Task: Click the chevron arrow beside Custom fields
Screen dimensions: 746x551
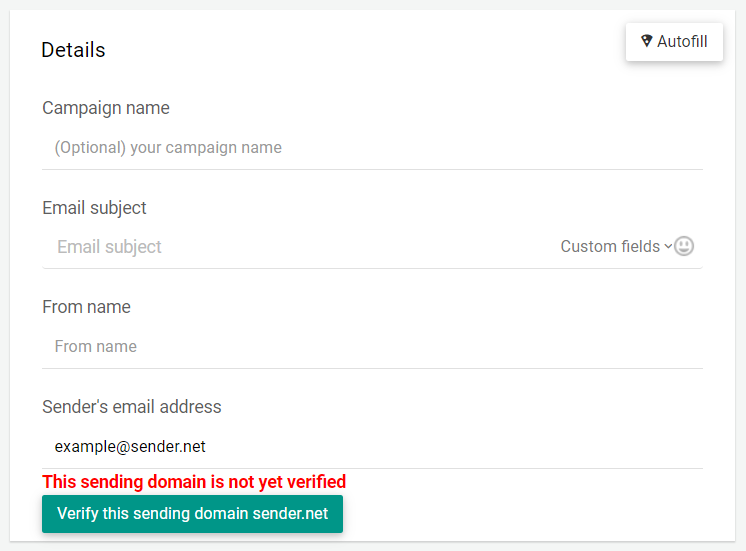Action: (x=668, y=246)
